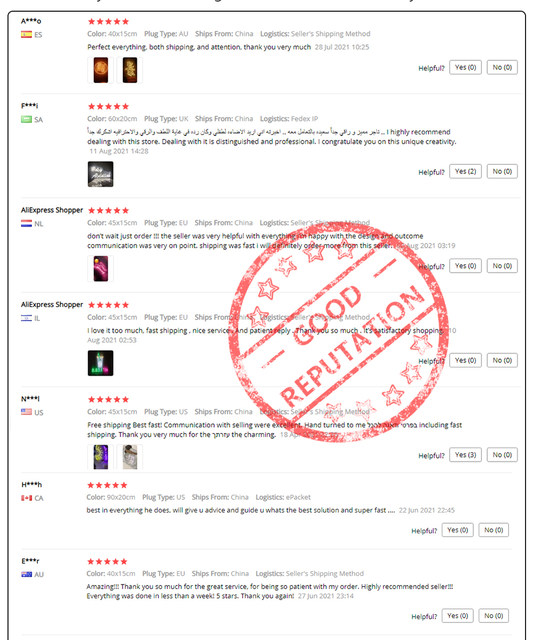
Task: Click No (0) on the NL shopper's review
Action: point(502,266)
